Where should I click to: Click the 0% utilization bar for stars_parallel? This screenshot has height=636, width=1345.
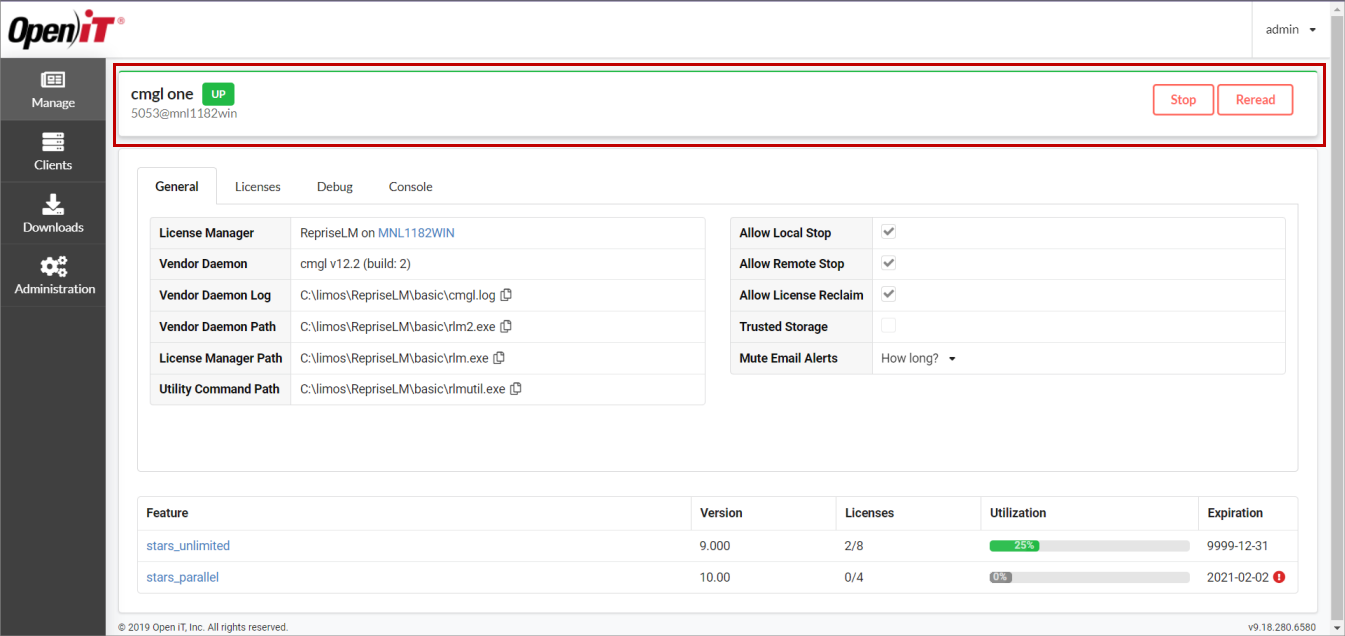click(1089, 577)
